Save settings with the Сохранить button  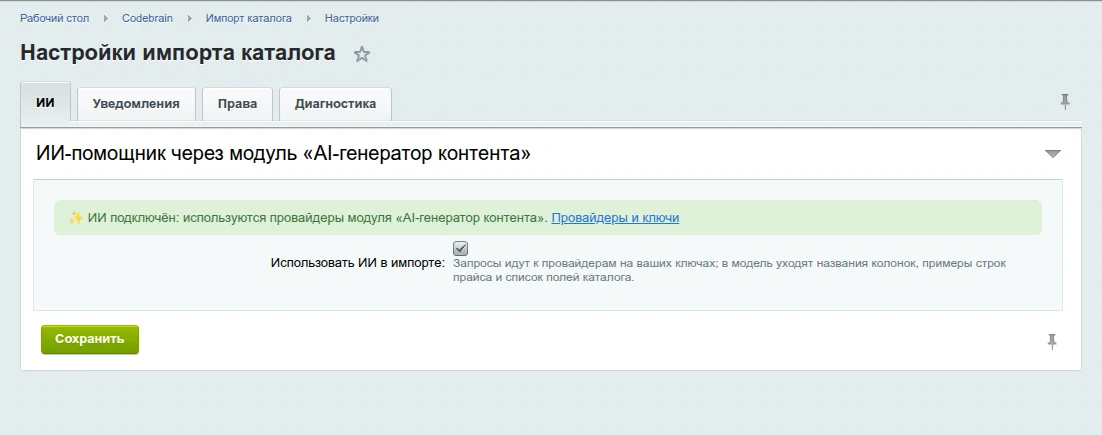pos(90,339)
